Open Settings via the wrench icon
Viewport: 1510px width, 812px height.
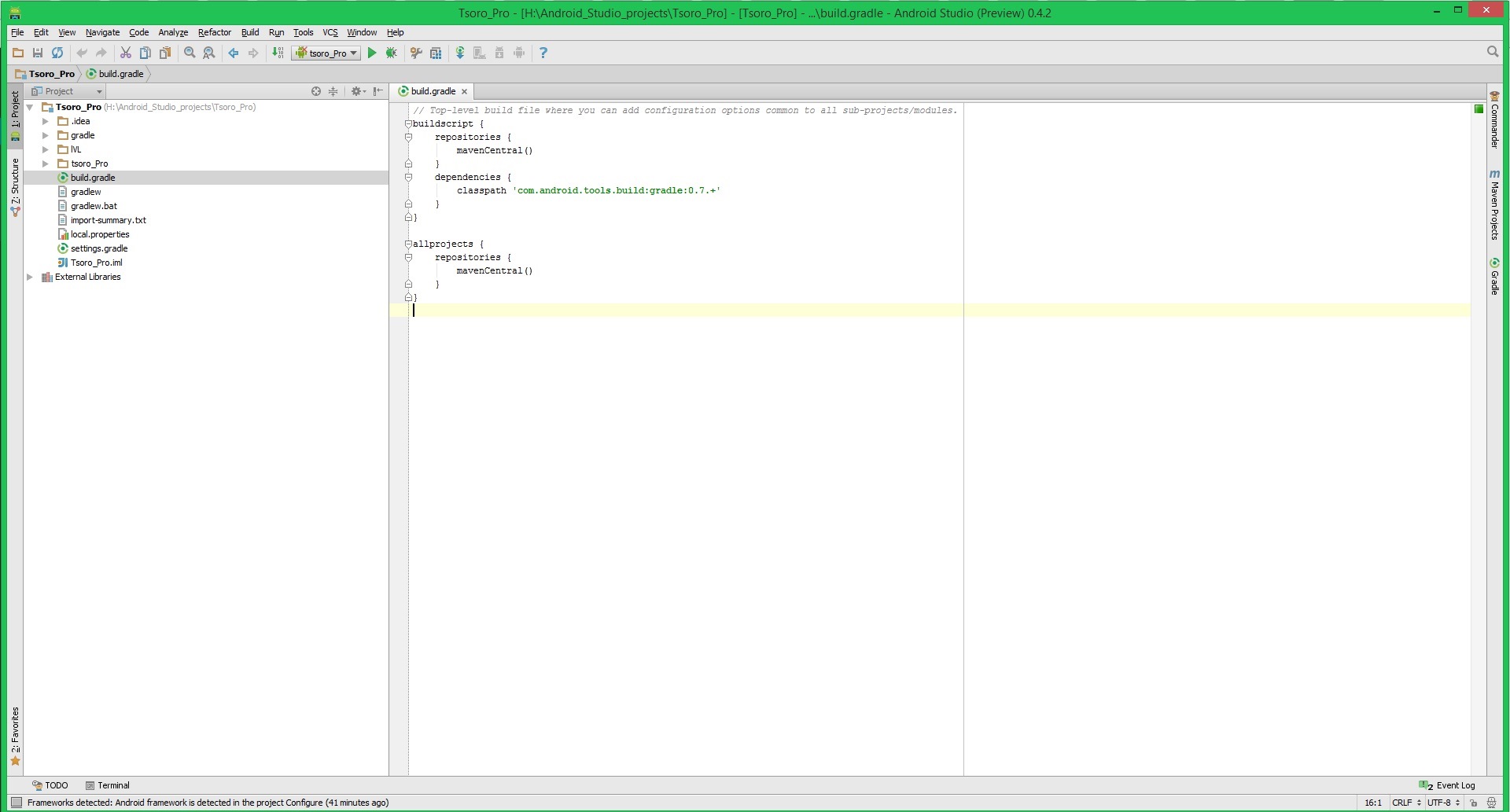[416, 53]
